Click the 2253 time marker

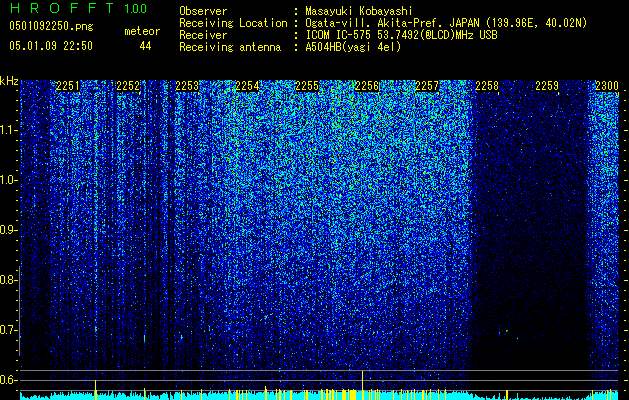click(187, 86)
